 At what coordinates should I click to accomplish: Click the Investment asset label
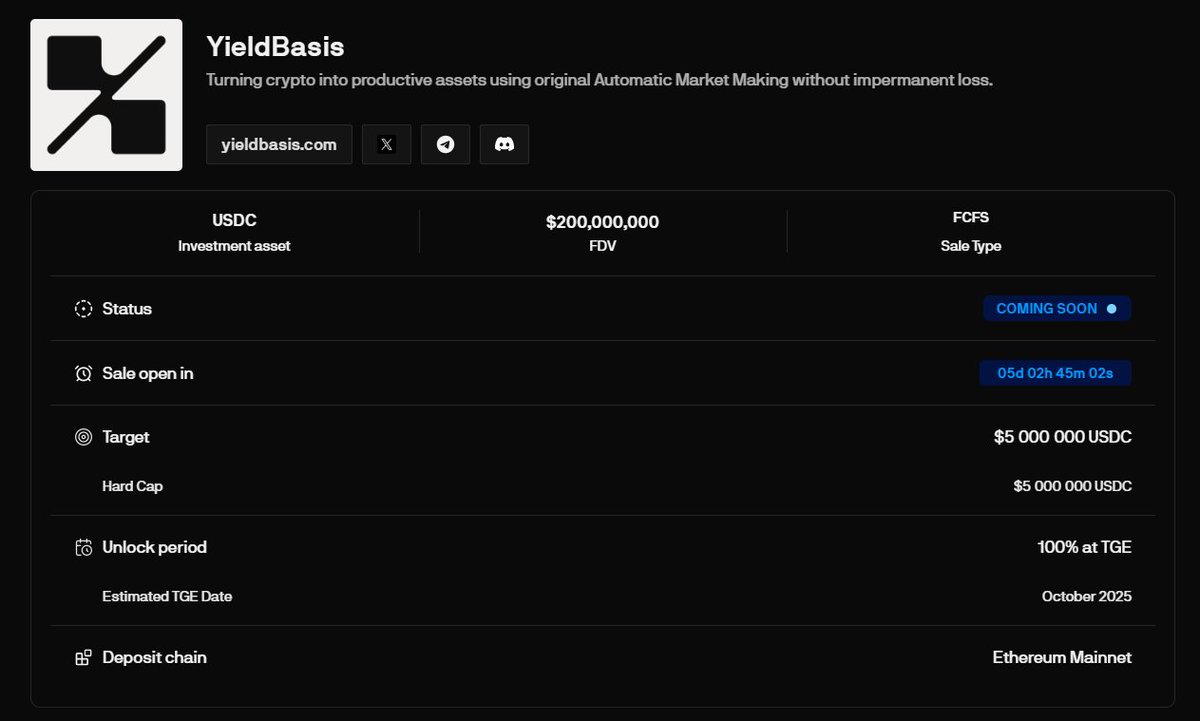pos(234,246)
